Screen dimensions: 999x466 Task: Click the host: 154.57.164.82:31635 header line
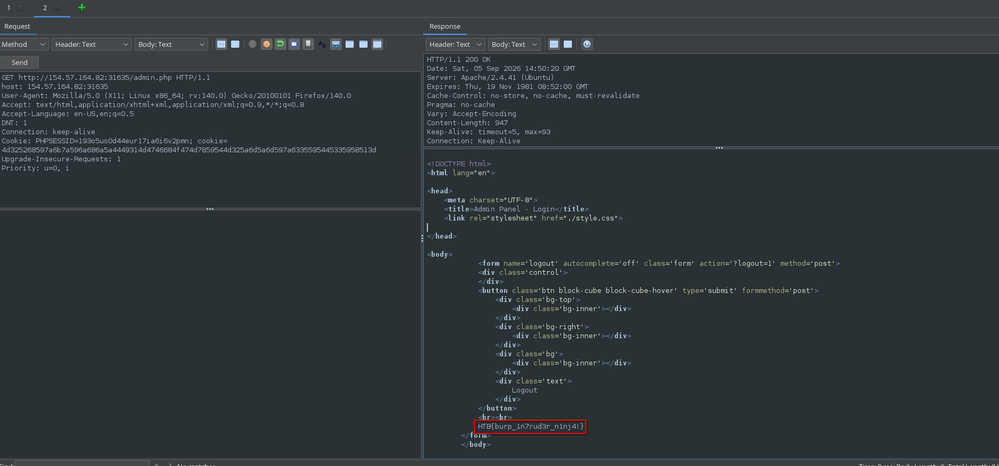pos(55,87)
